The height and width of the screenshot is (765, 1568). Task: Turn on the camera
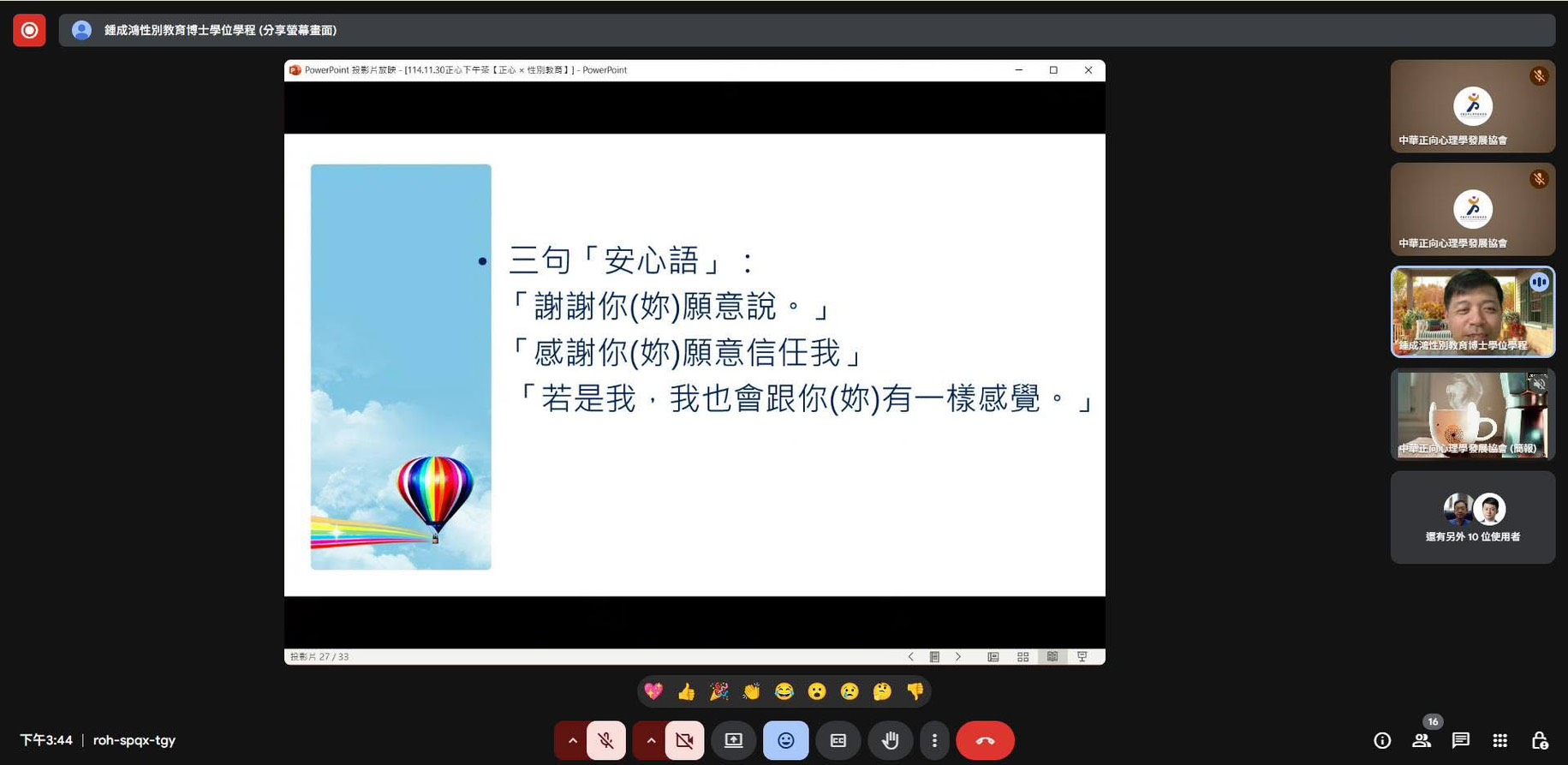(684, 740)
